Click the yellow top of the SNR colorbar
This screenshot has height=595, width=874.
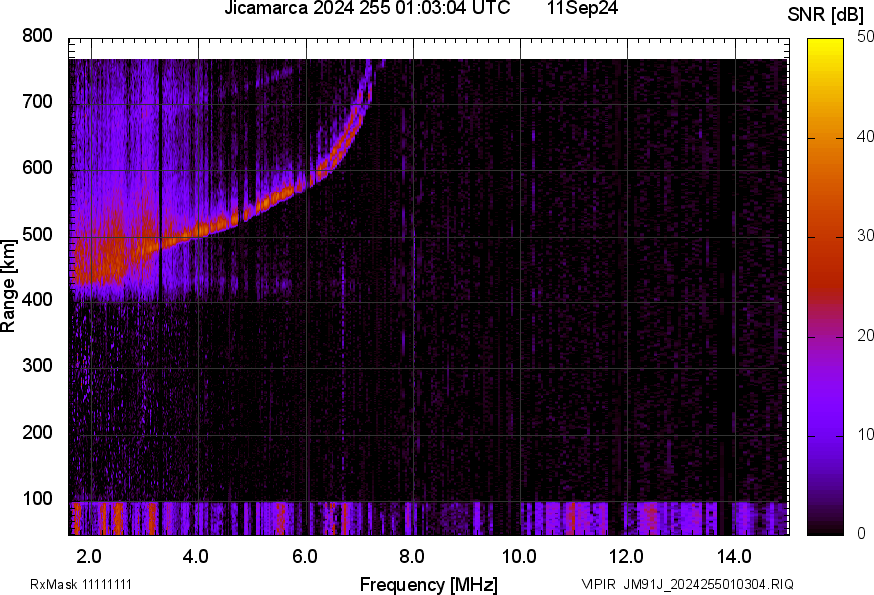tap(826, 45)
